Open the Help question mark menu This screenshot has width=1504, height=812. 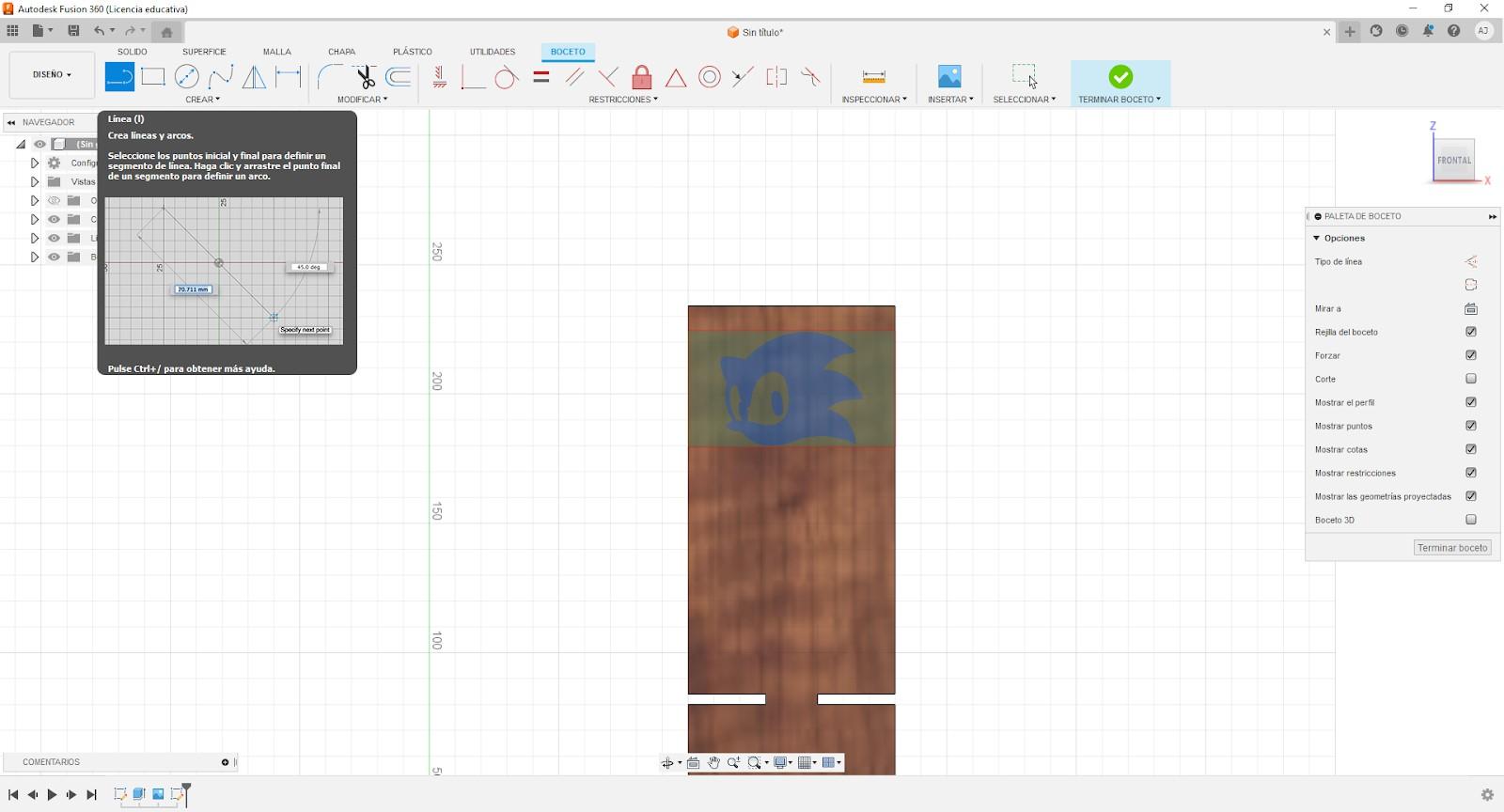(1454, 31)
